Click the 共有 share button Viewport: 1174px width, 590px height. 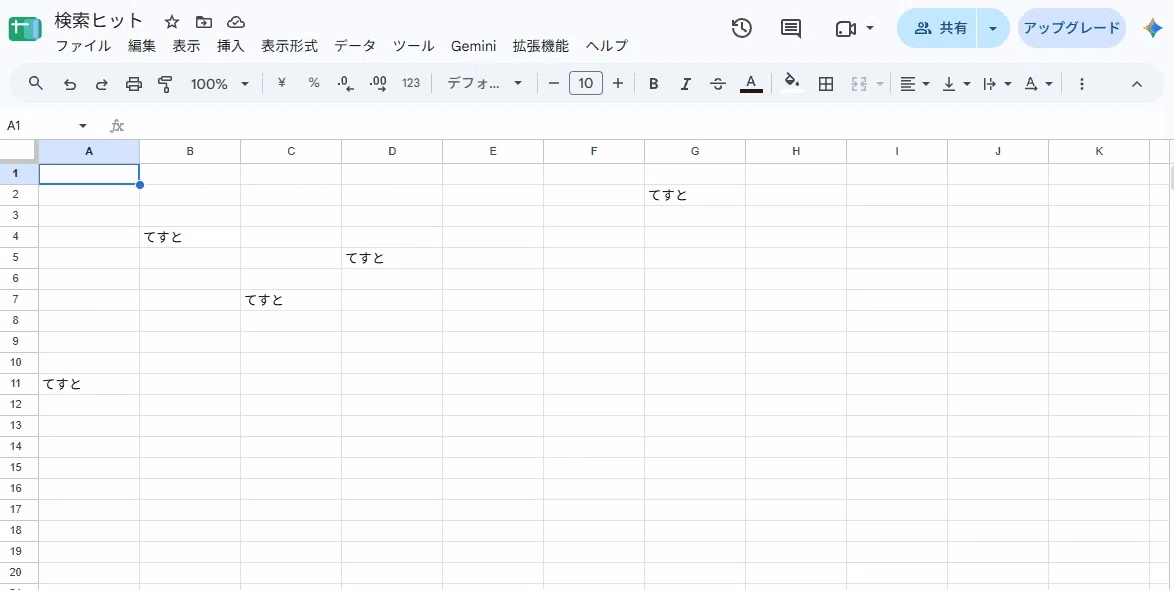pos(937,28)
